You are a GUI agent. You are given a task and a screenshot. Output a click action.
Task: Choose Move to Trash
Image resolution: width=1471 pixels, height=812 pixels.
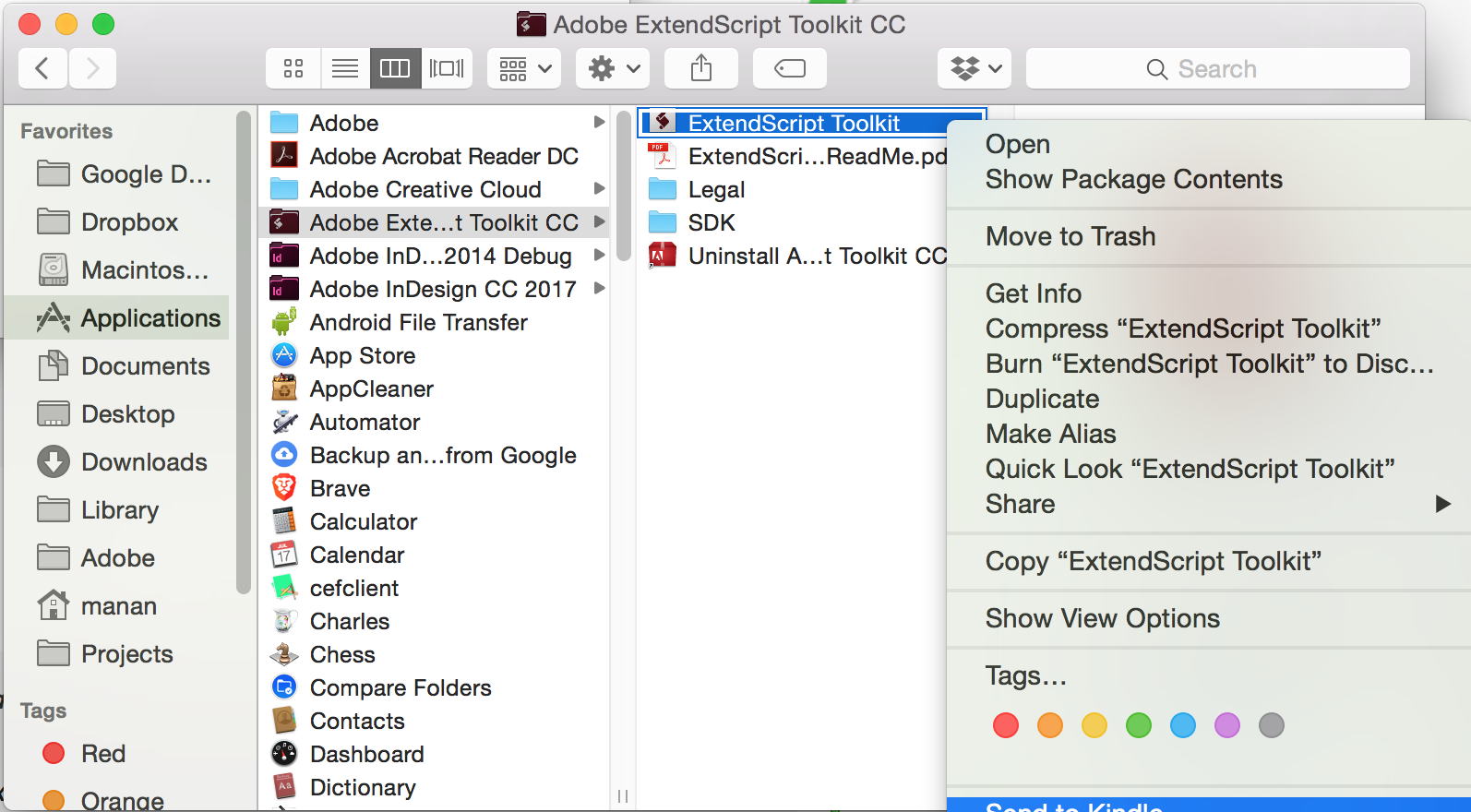pyautogui.click(x=1209, y=236)
